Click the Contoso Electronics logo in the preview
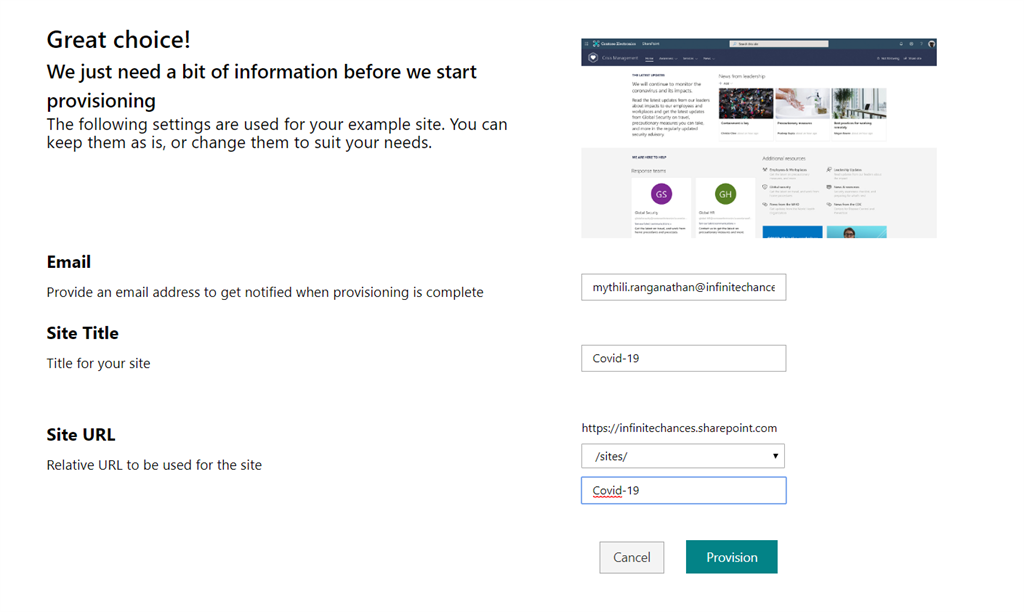Image resolution: width=1024 pixels, height=612 pixels. click(x=597, y=44)
